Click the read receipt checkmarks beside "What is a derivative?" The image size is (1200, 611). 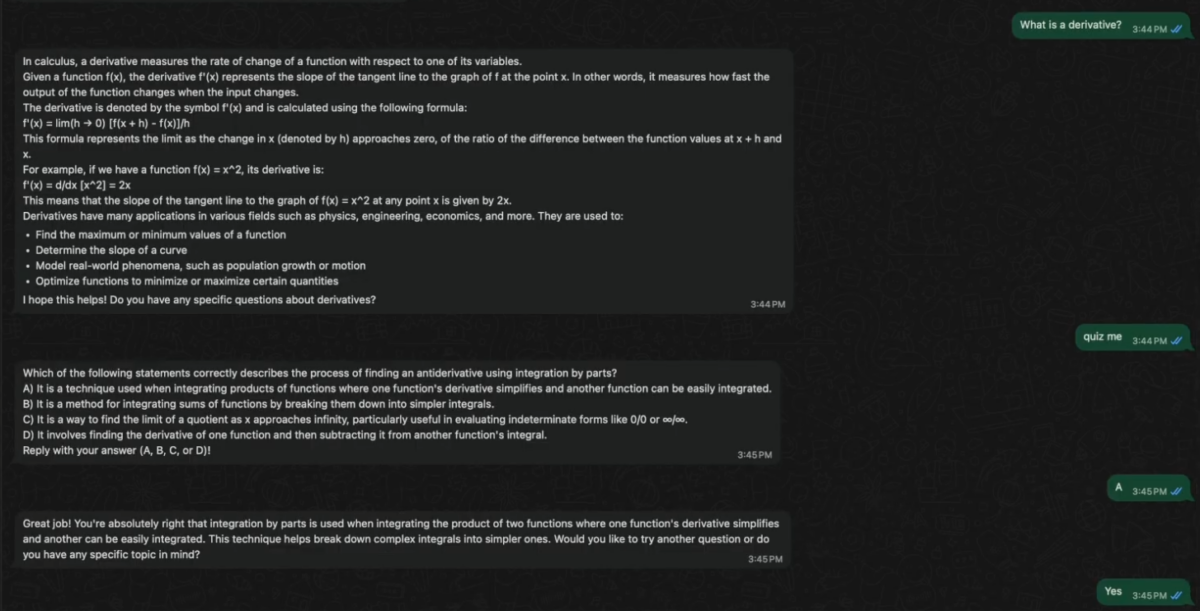pos(1177,29)
